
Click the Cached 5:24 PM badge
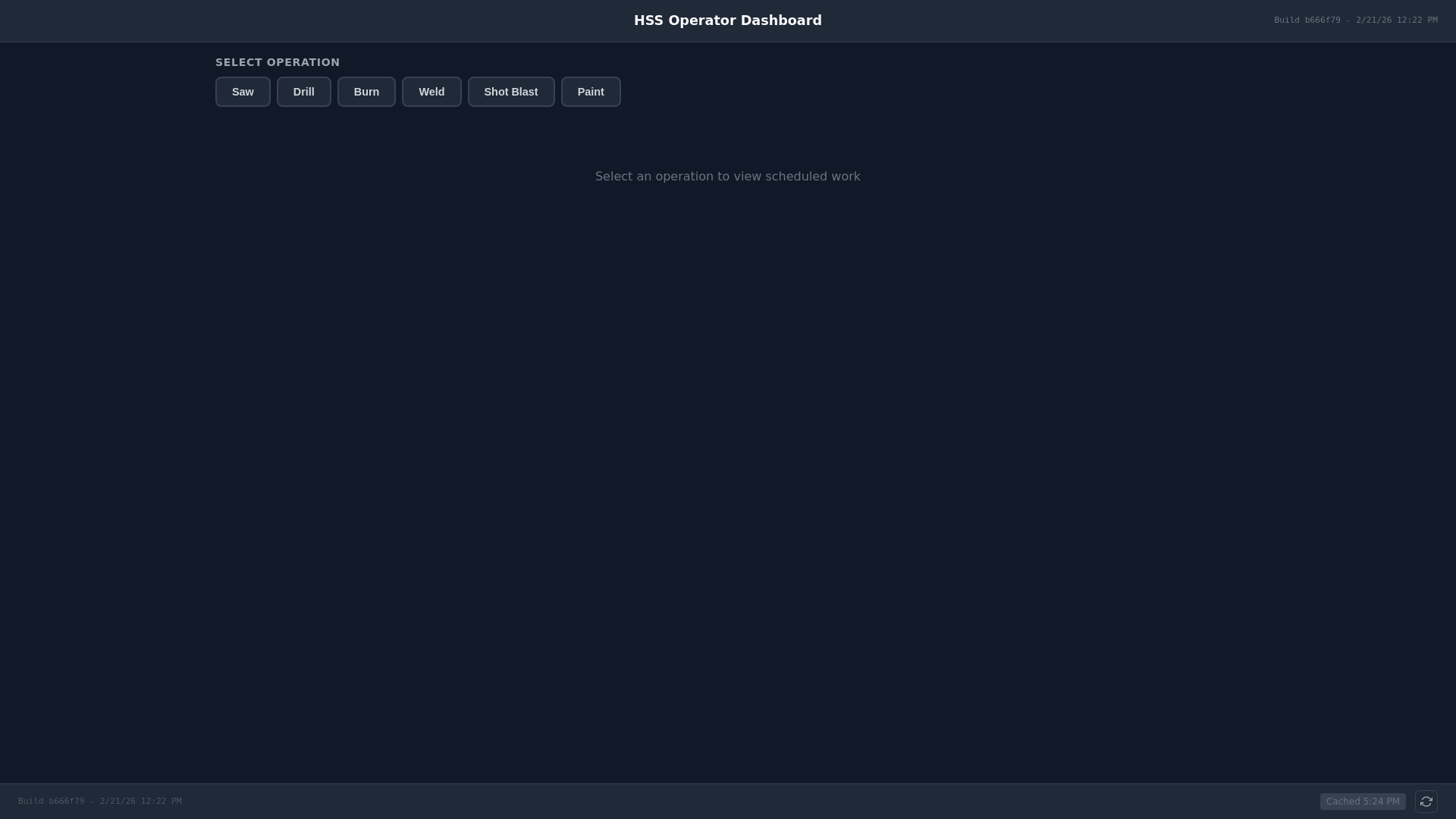(1363, 802)
